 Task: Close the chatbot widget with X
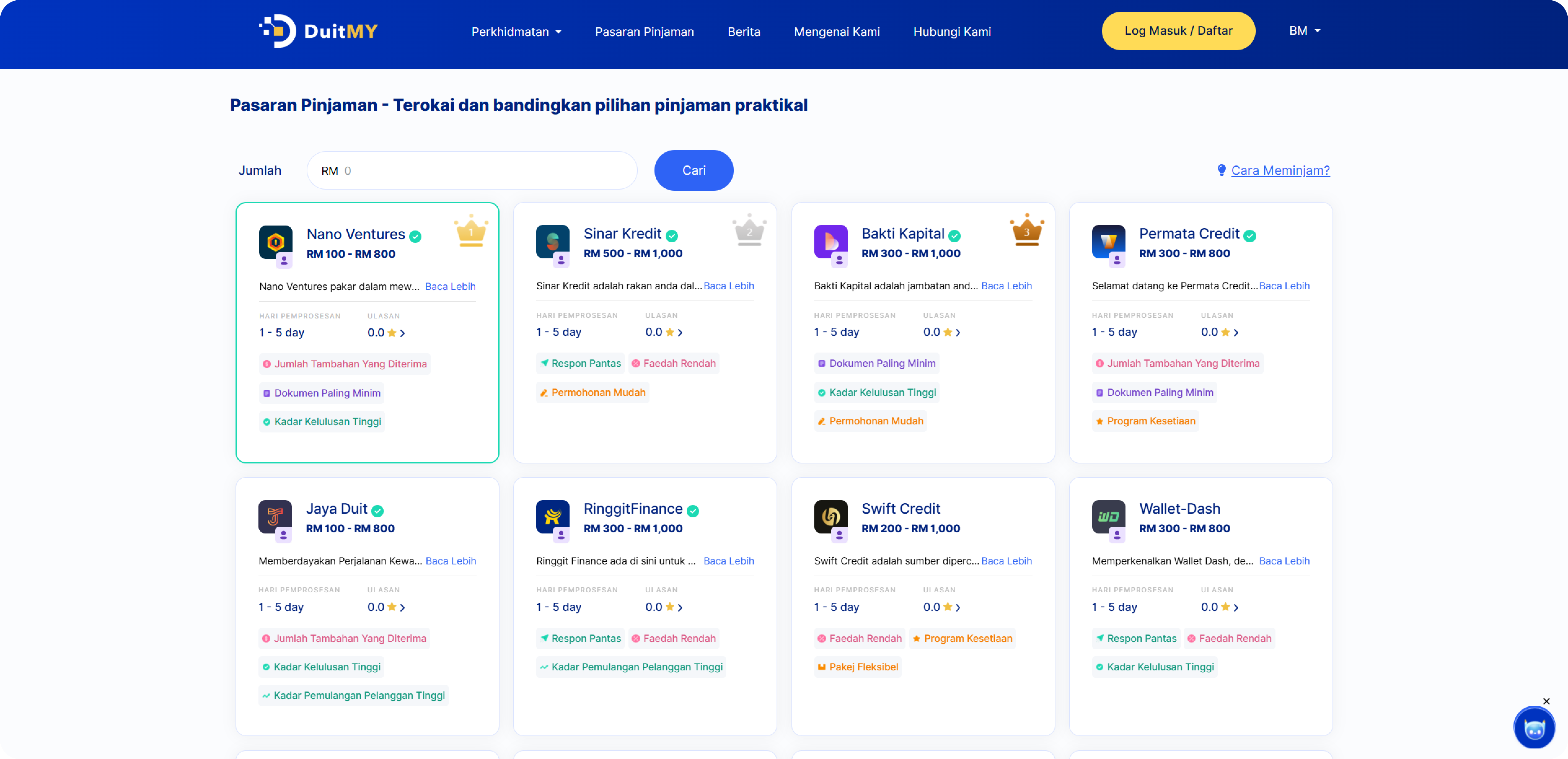(1546, 701)
